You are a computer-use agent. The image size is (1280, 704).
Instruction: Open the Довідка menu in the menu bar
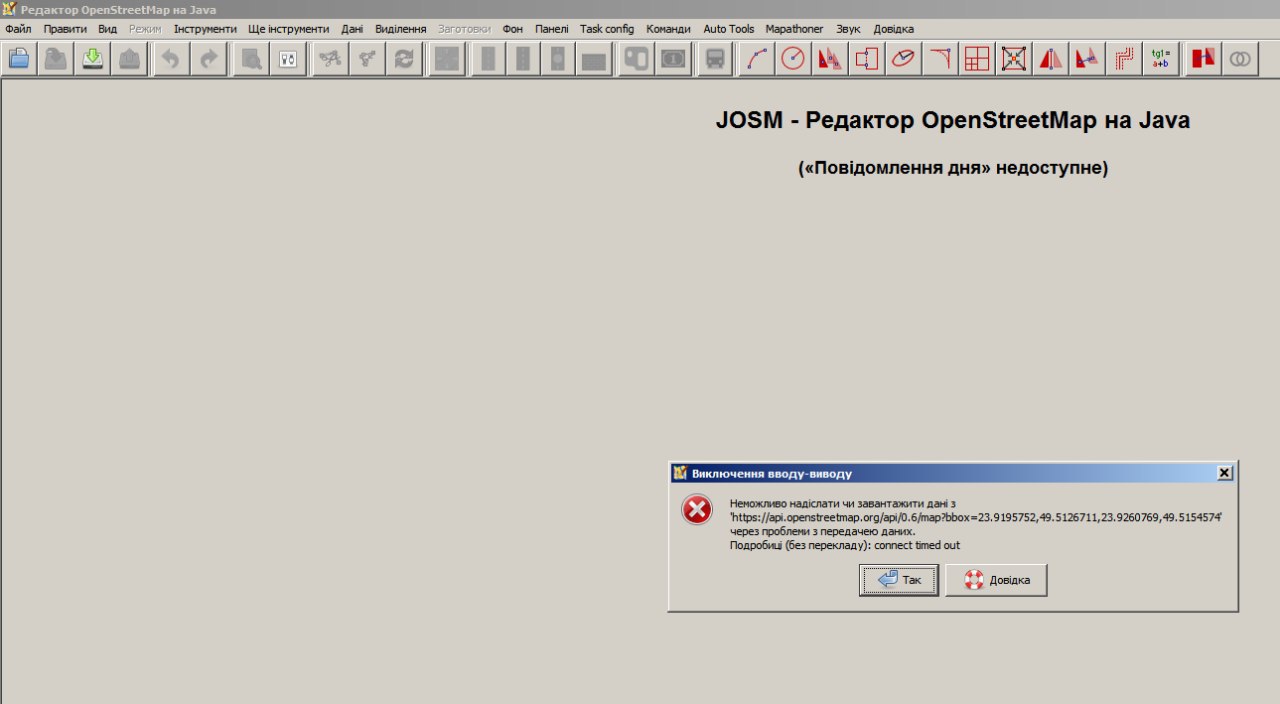click(893, 29)
